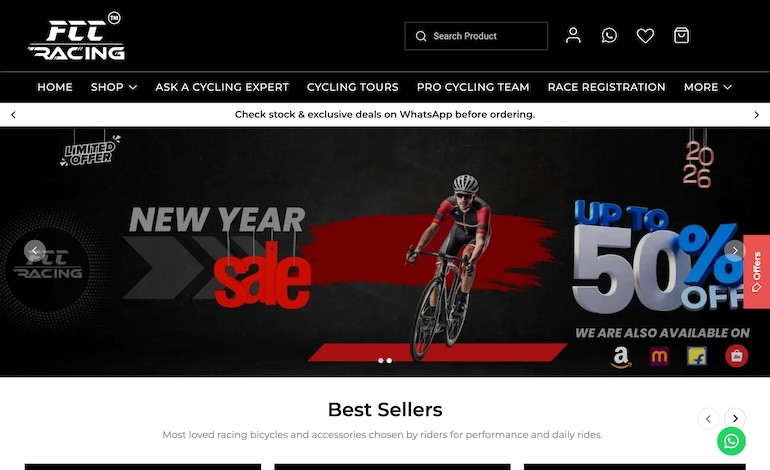This screenshot has height=470, width=770.
Task: Open the red Offers side tab
Action: click(x=756, y=272)
